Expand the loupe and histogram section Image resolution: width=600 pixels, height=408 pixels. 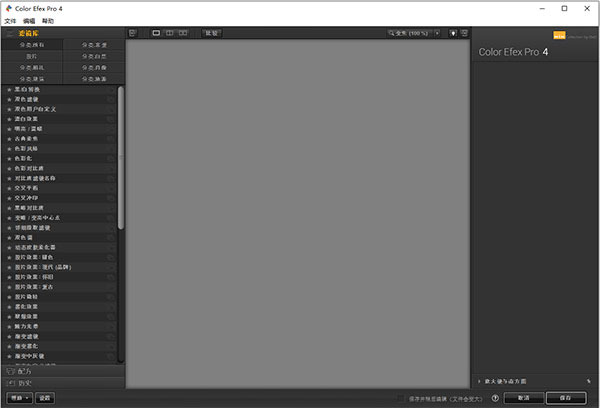click(479, 381)
